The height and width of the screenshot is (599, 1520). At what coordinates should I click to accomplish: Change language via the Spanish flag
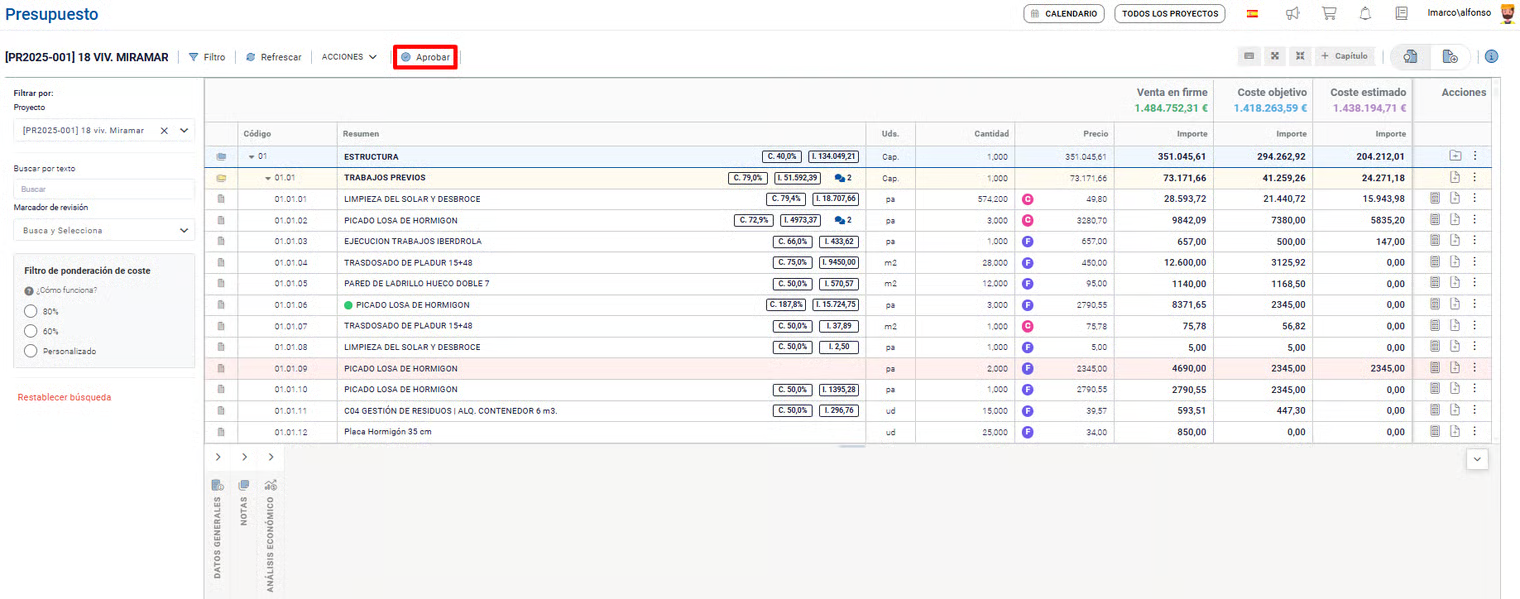tap(1252, 14)
